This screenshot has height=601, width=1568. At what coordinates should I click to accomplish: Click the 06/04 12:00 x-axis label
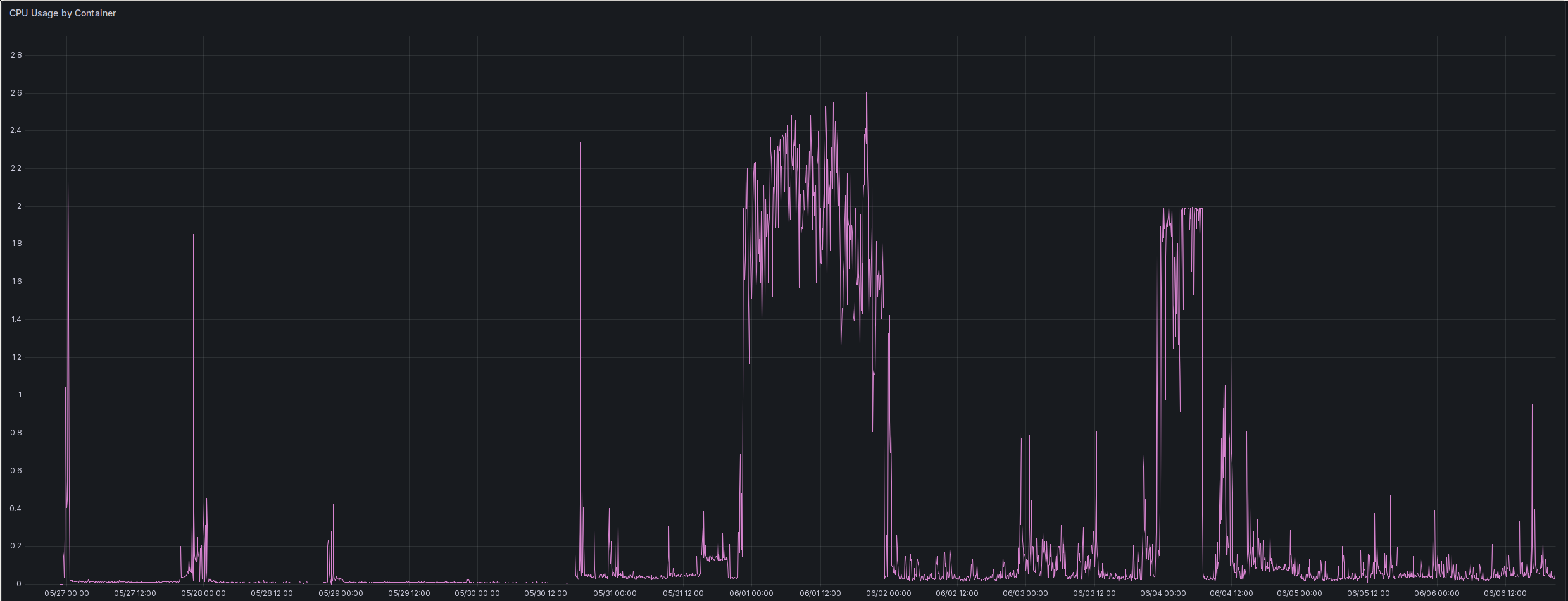click(1231, 593)
